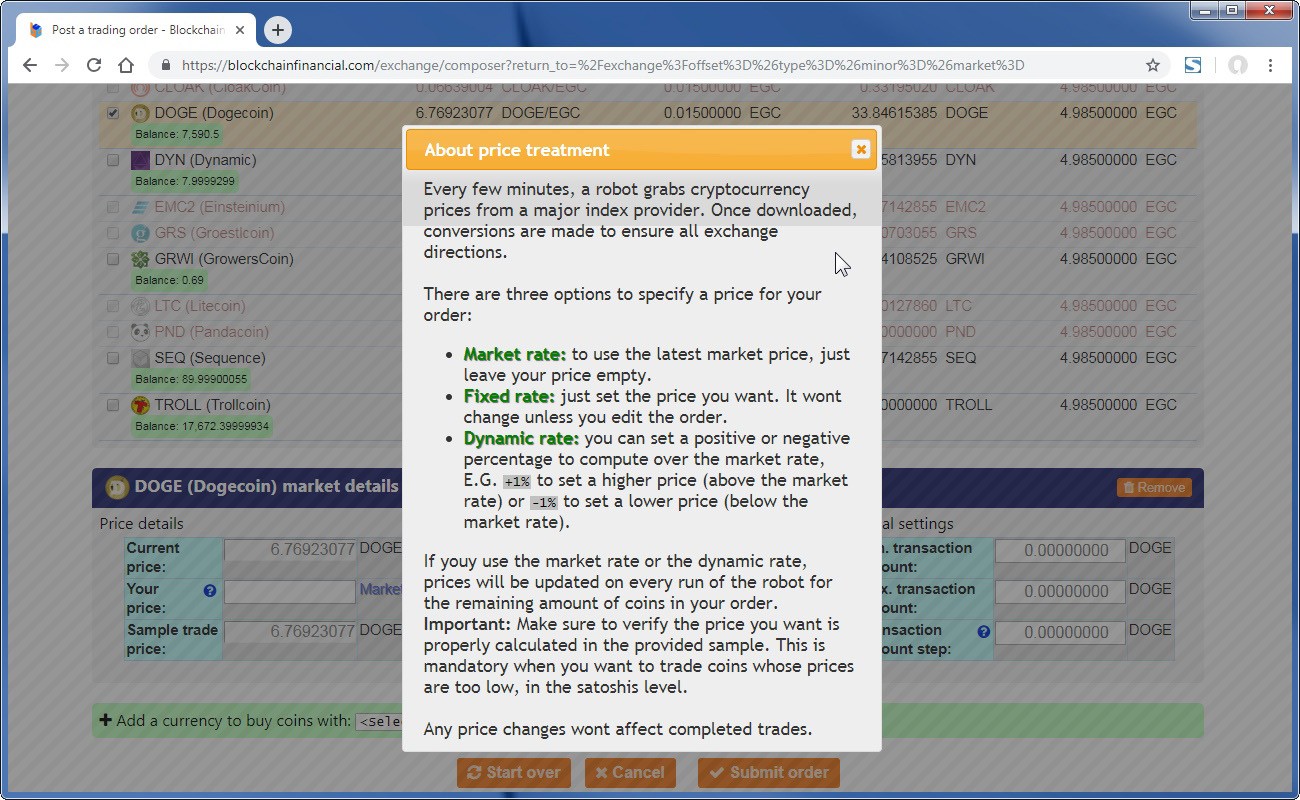Click the GrowersCoin clover icon
The height and width of the screenshot is (800, 1300).
141,259
